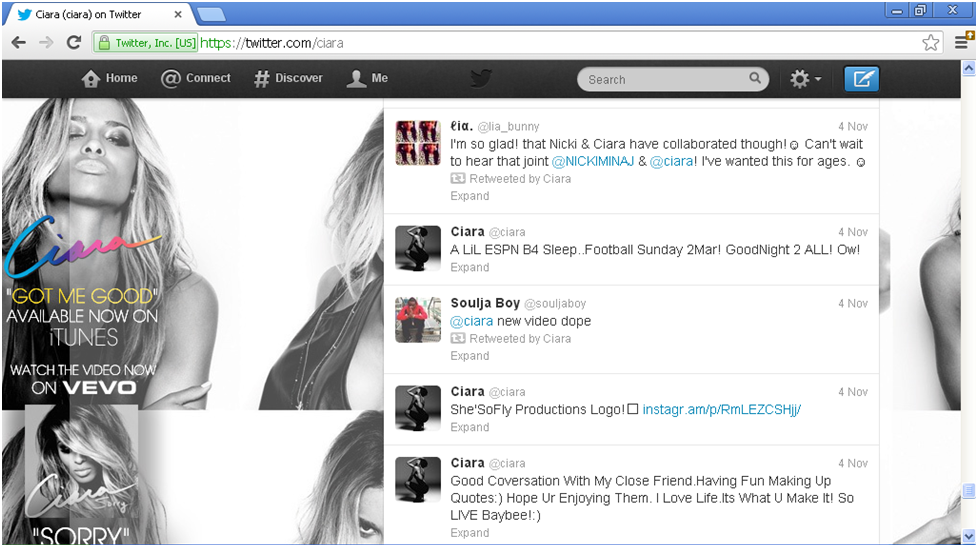Click the browser forward arrow
Screen dimensions: 976x545
pyautogui.click(x=46, y=43)
